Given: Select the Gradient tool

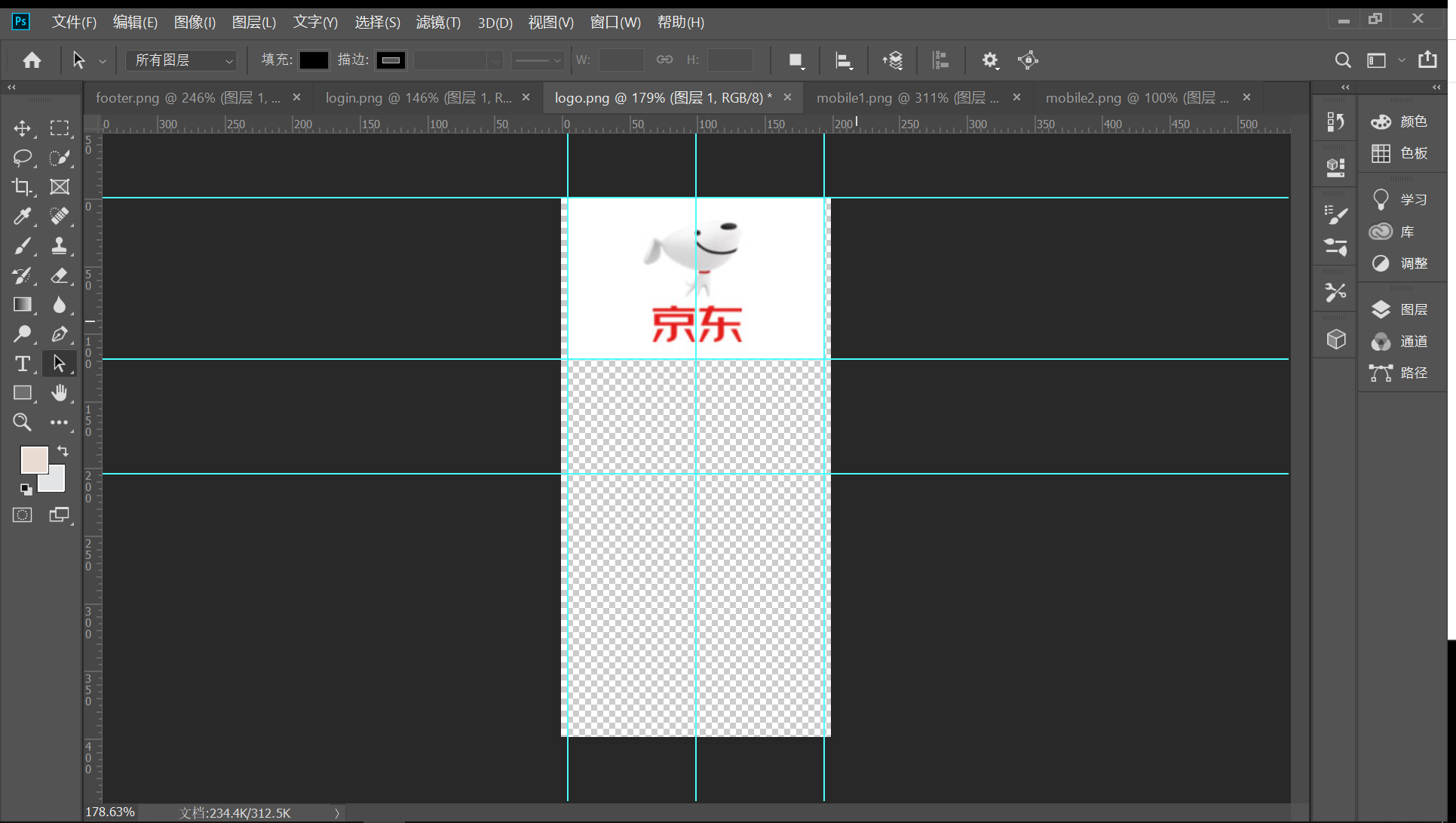Looking at the screenshot, I should click(x=23, y=305).
